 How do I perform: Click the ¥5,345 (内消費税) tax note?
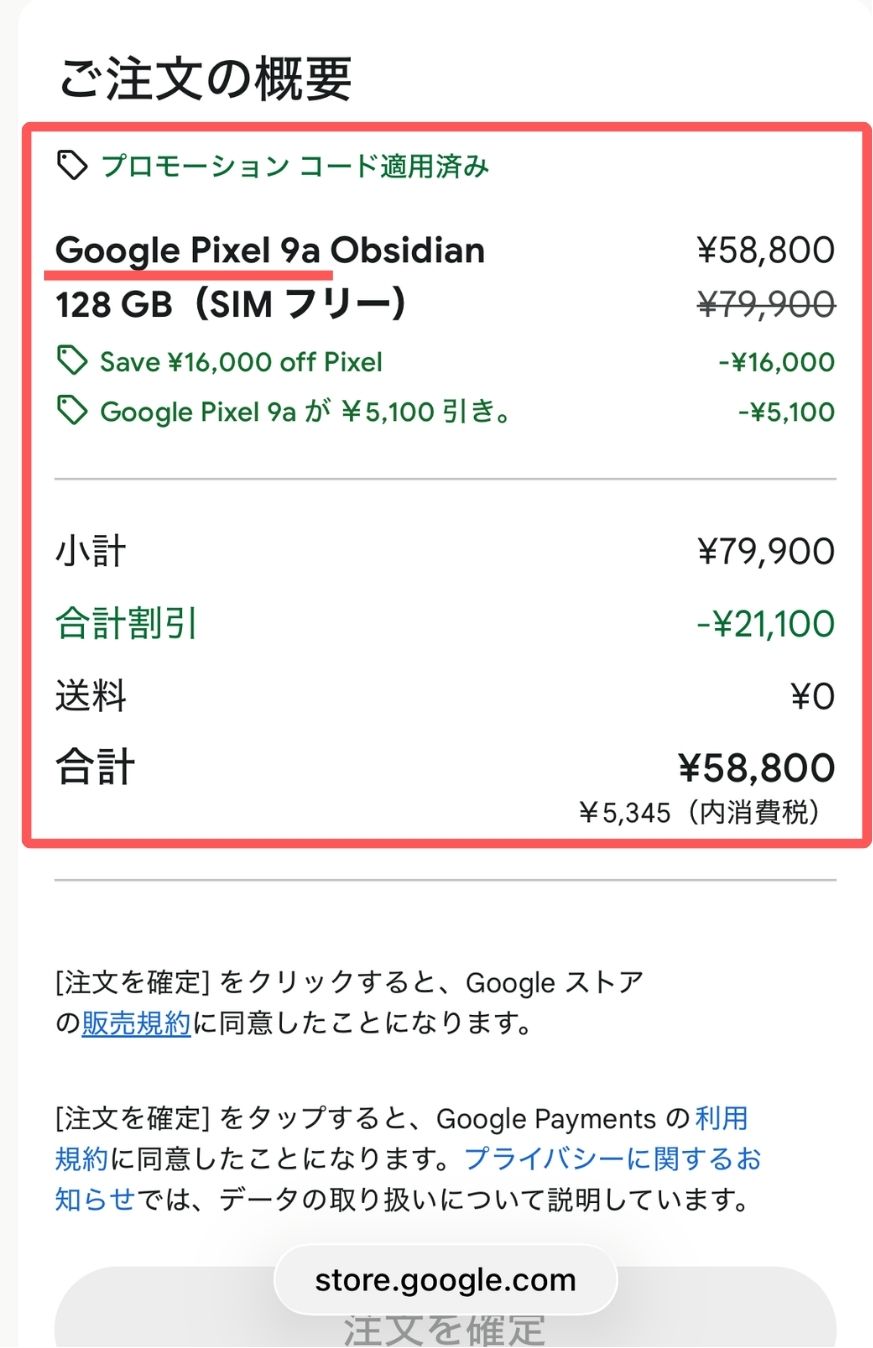point(700,812)
